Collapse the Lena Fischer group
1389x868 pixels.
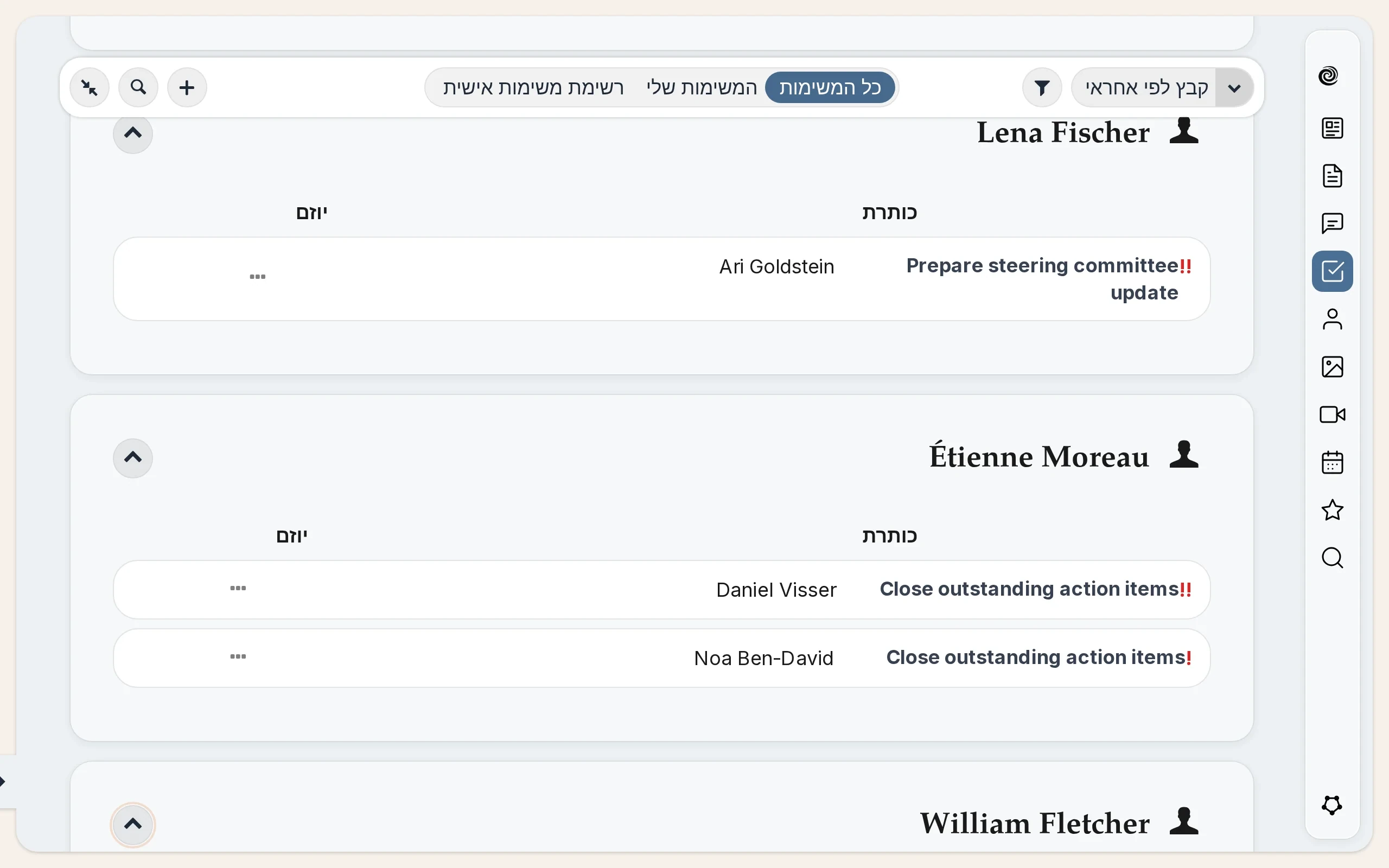(132, 133)
